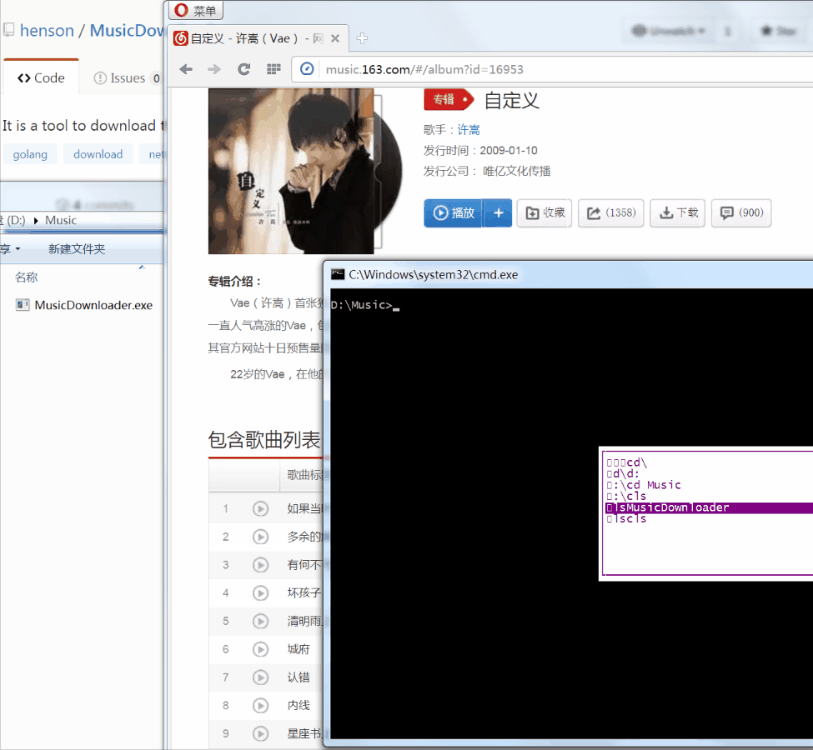The height and width of the screenshot is (750, 813).
Task: Click the 收藏 collect button
Action: pyautogui.click(x=544, y=213)
